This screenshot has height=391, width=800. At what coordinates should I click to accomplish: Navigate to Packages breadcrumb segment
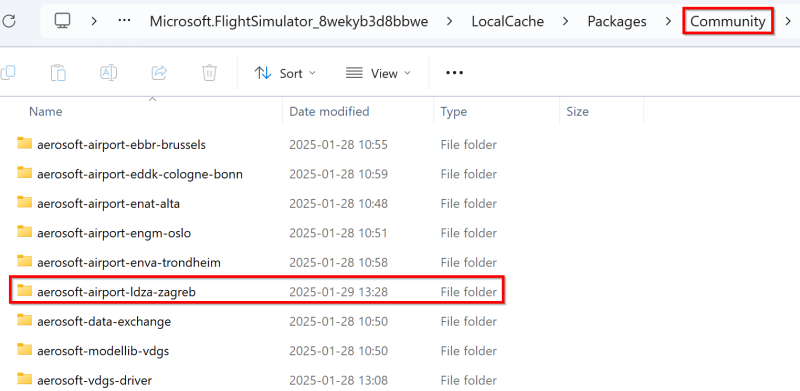(x=617, y=21)
